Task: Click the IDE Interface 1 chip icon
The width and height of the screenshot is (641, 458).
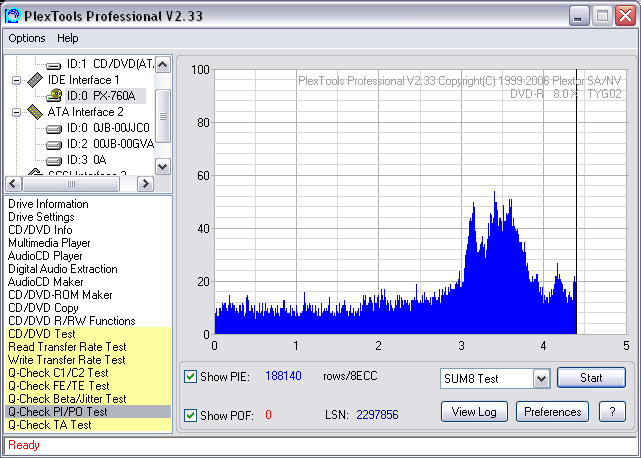Action: [x=35, y=80]
